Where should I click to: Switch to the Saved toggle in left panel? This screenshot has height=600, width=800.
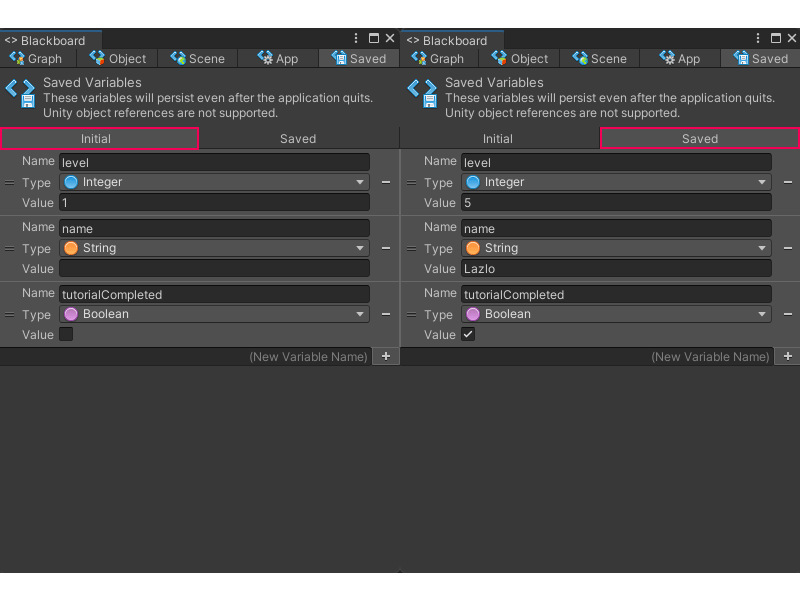point(298,139)
